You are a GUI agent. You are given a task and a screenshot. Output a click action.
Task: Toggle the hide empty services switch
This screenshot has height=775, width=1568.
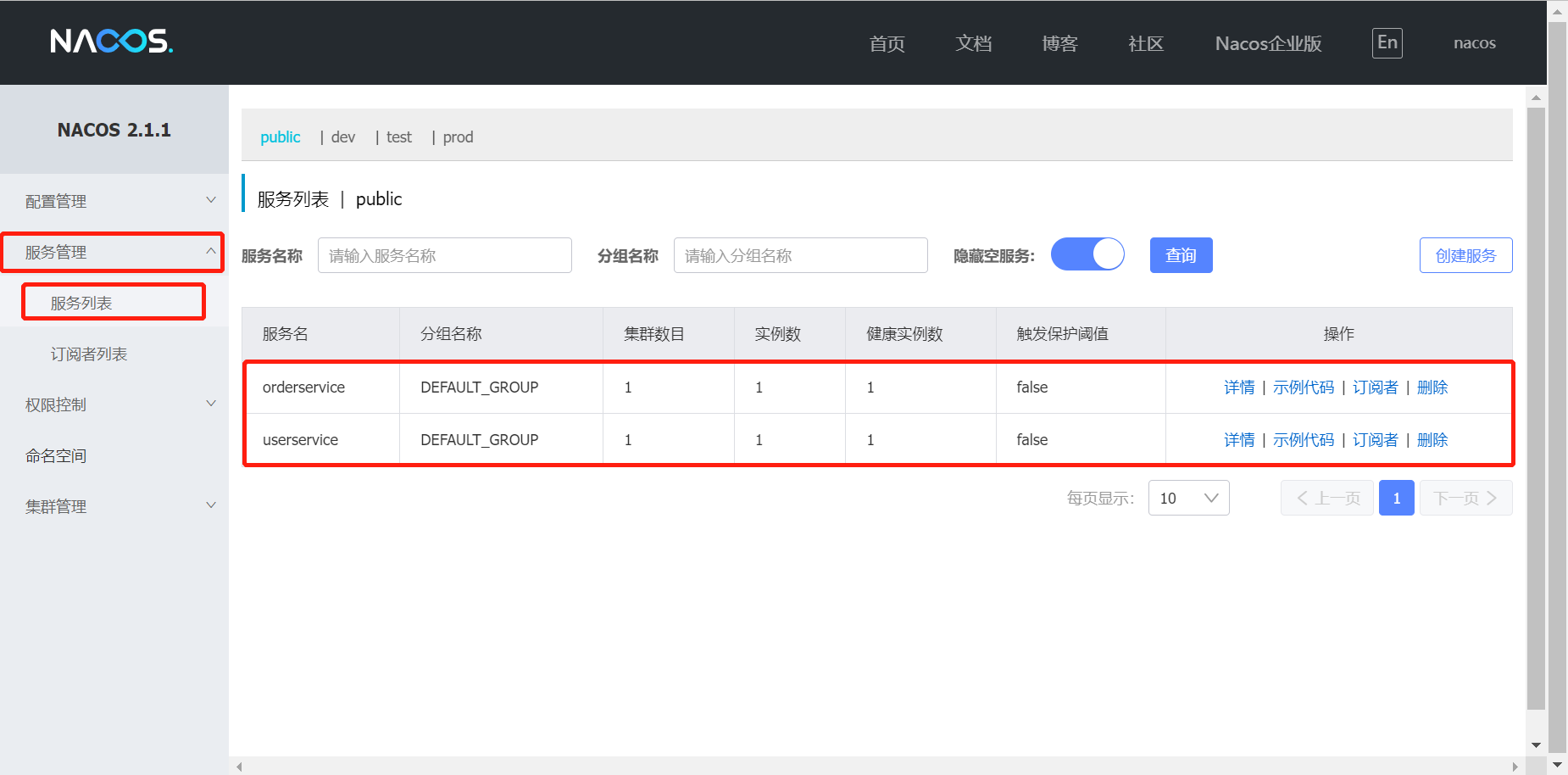click(x=1087, y=254)
